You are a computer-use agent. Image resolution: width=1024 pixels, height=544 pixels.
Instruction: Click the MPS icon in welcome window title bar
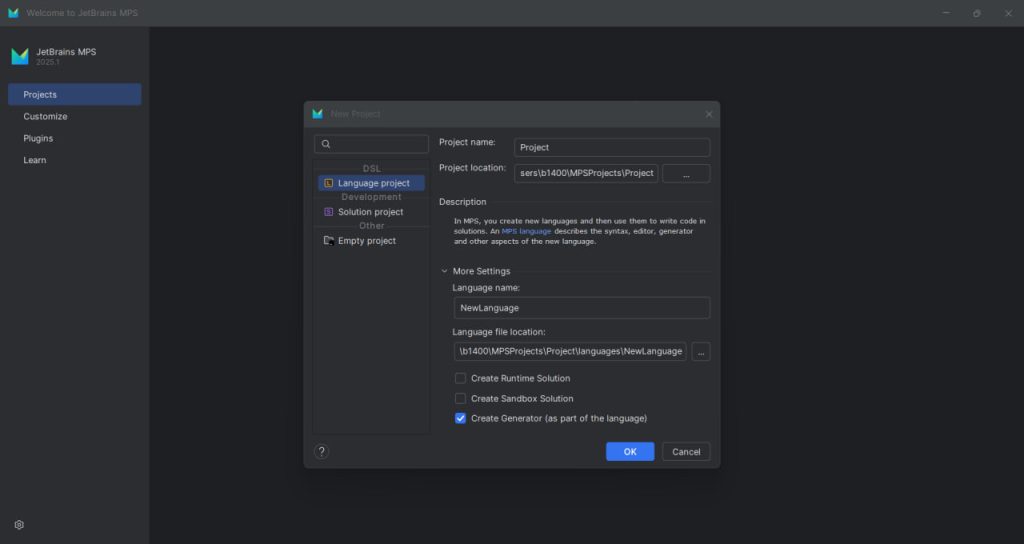click(x=13, y=13)
